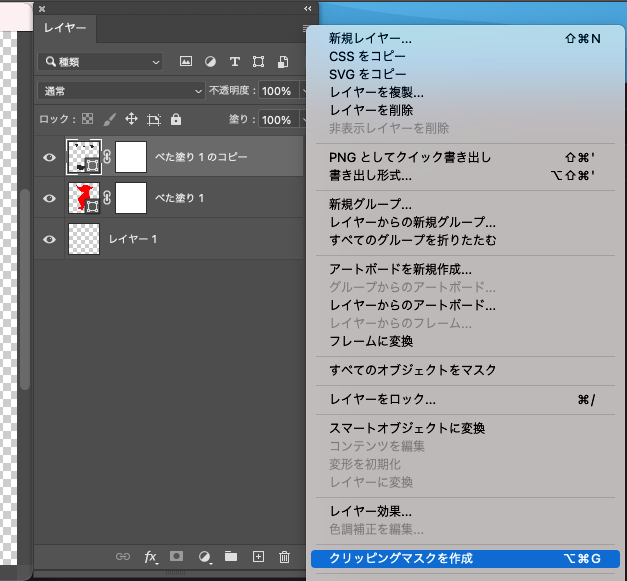The width and height of the screenshot is (627, 581).
Task: Hide the レイヤー 1 layer
Action: 49,239
